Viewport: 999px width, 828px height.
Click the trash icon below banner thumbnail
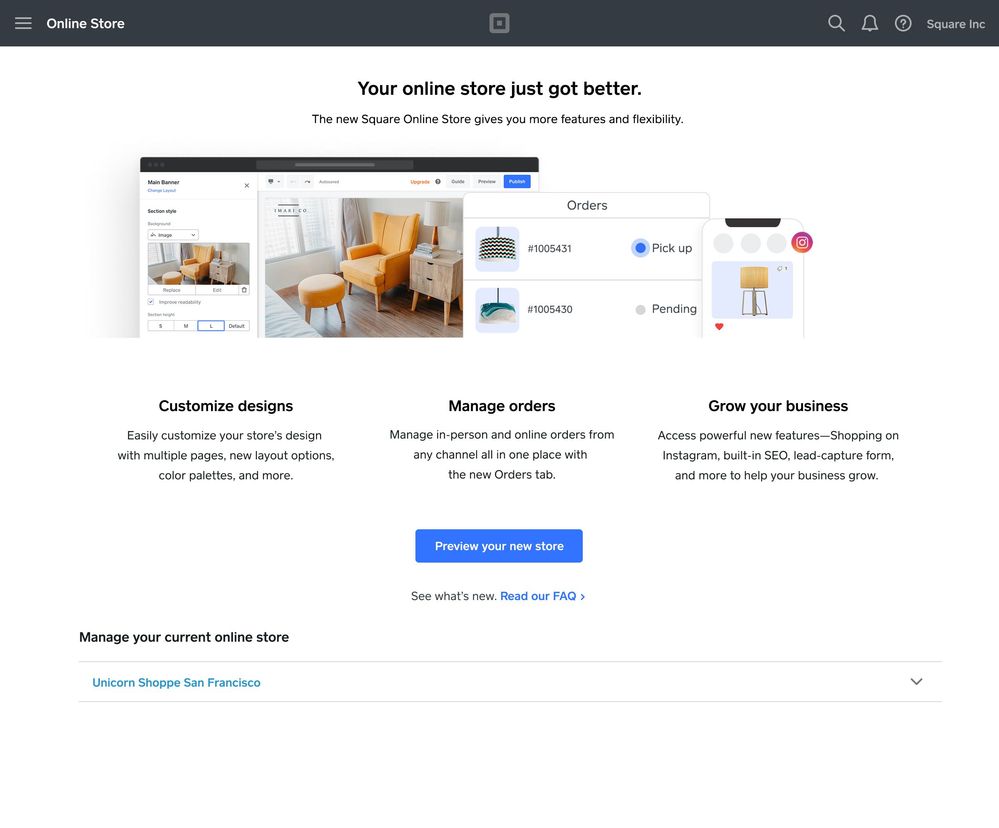pyautogui.click(x=244, y=290)
